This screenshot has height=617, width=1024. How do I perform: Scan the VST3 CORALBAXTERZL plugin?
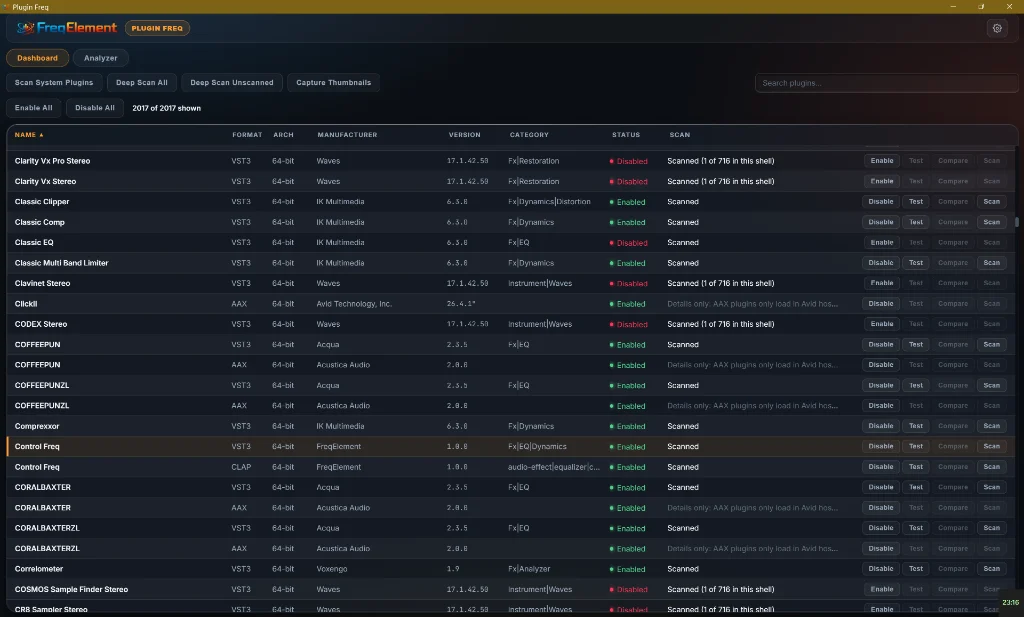(991, 528)
